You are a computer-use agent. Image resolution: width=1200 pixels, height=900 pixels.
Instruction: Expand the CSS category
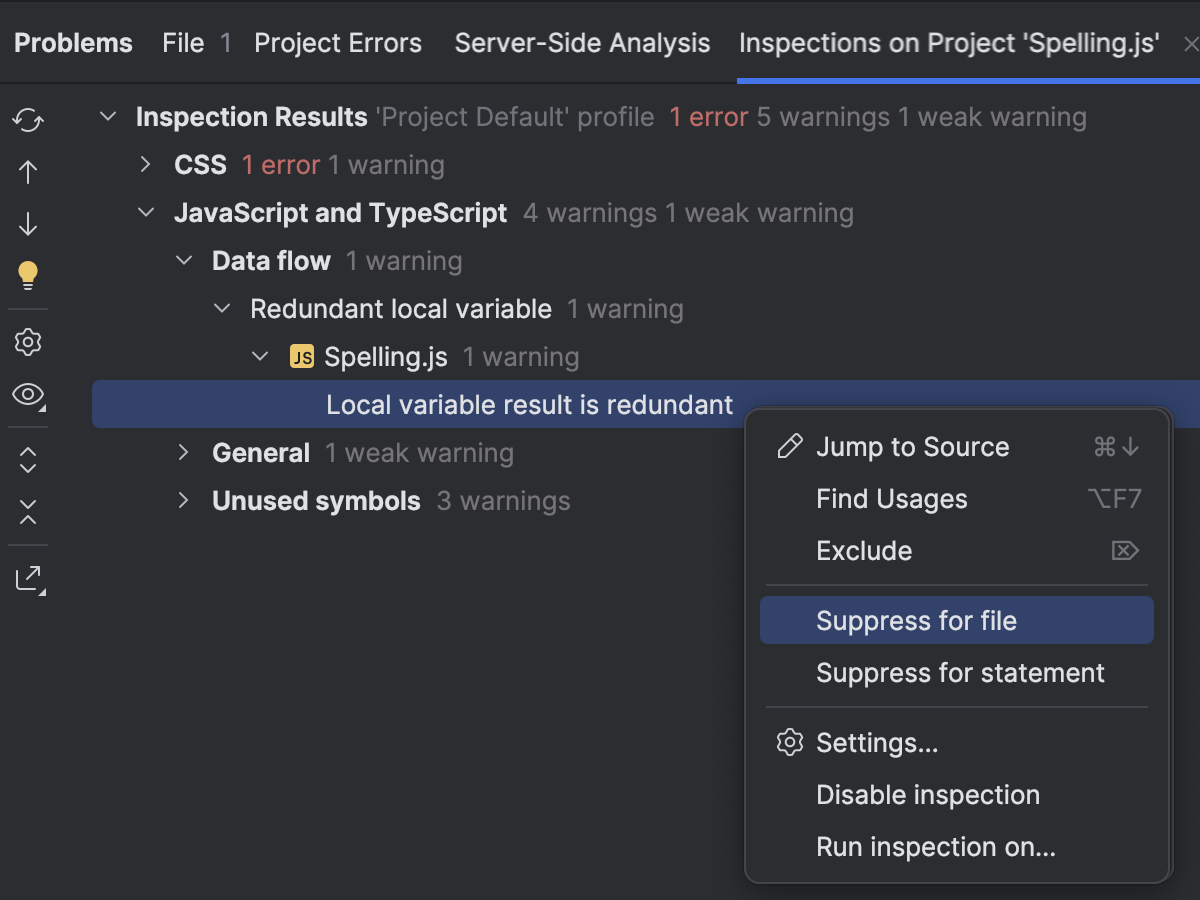point(146,164)
